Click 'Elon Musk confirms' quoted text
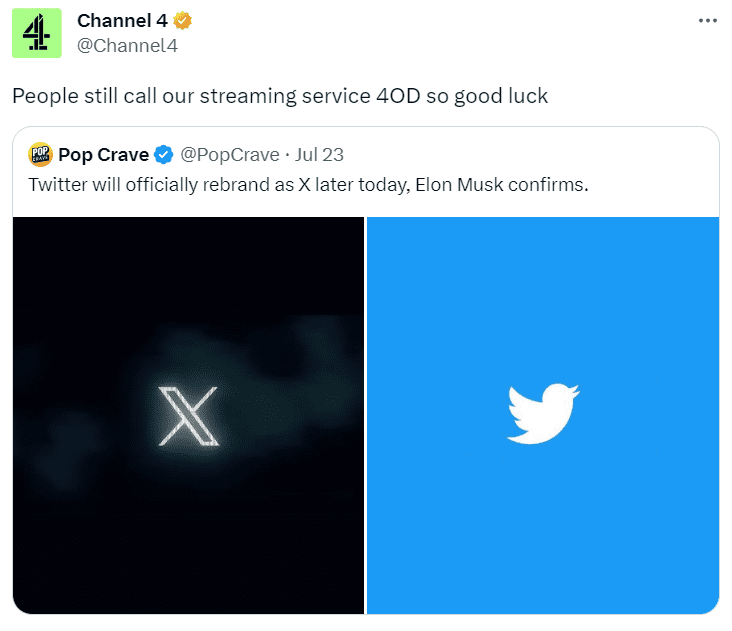Image resolution: width=732 pixels, height=631 pixels. click(502, 185)
